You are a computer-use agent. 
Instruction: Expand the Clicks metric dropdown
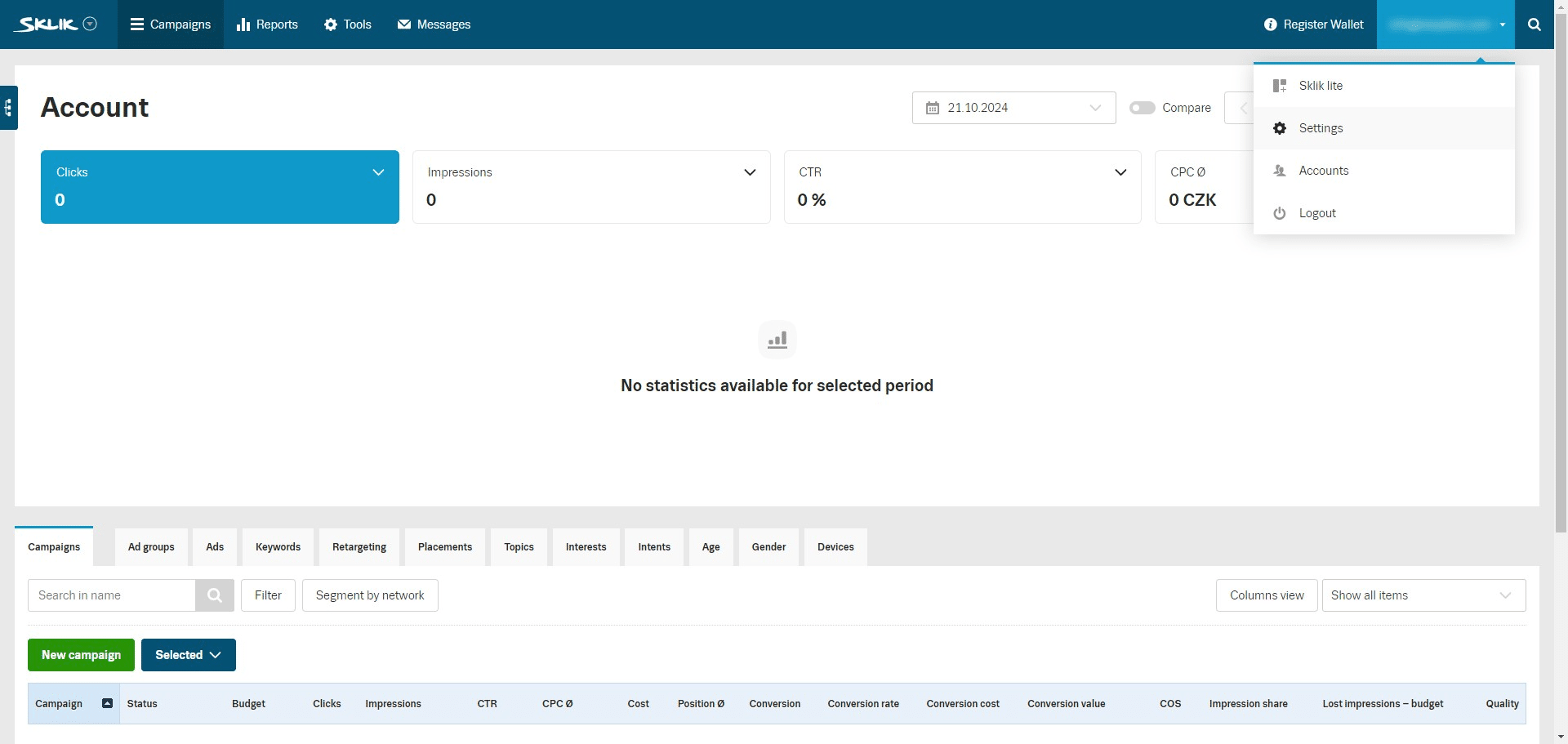coord(378,172)
